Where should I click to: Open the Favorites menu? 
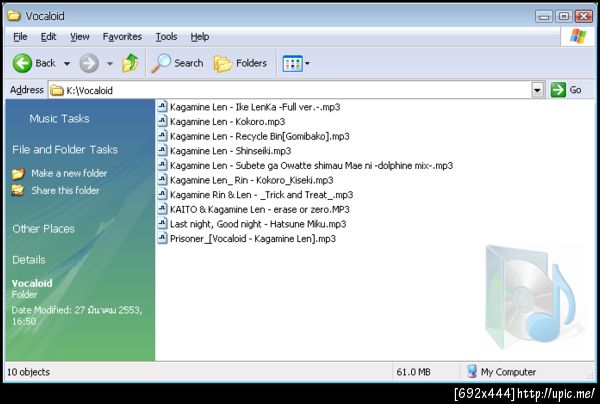[x=122, y=37]
